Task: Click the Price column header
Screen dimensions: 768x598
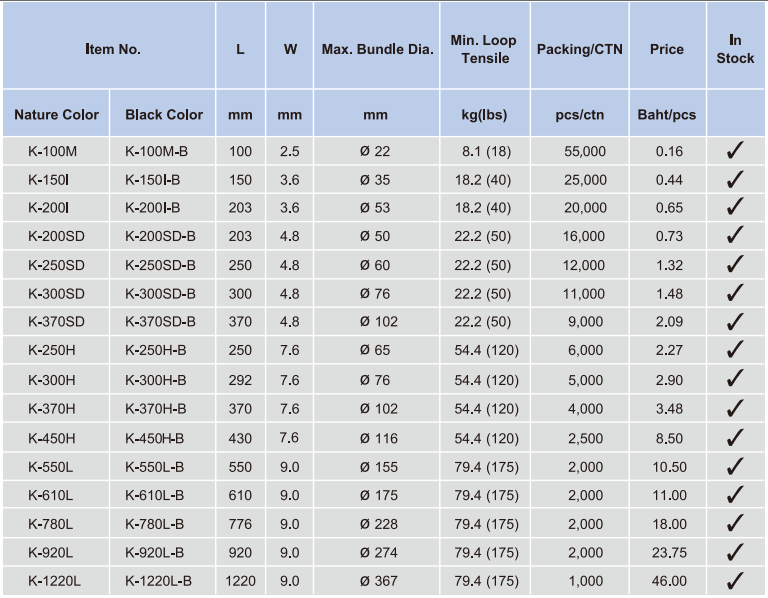Action: pyautogui.click(x=667, y=49)
